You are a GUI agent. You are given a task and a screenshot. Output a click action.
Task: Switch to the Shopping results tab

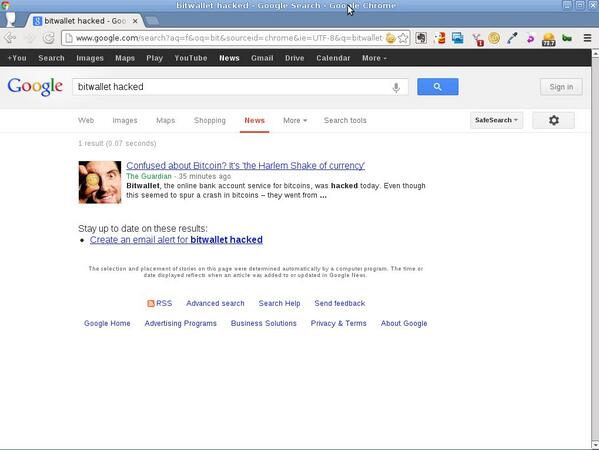(210, 120)
